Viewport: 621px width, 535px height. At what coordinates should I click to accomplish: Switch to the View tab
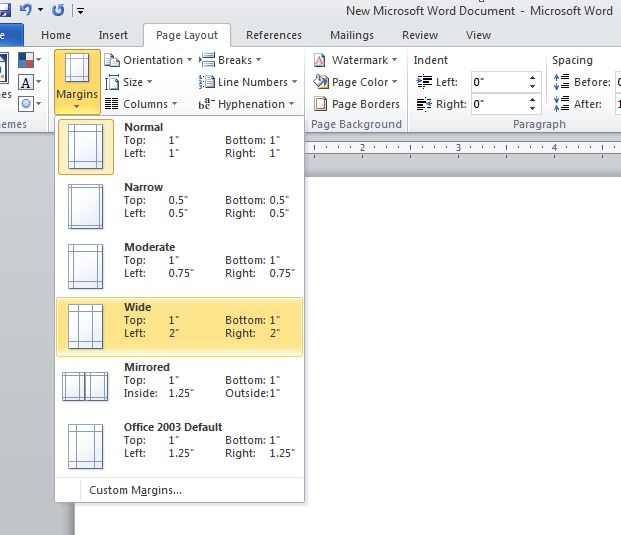point(478,35)
